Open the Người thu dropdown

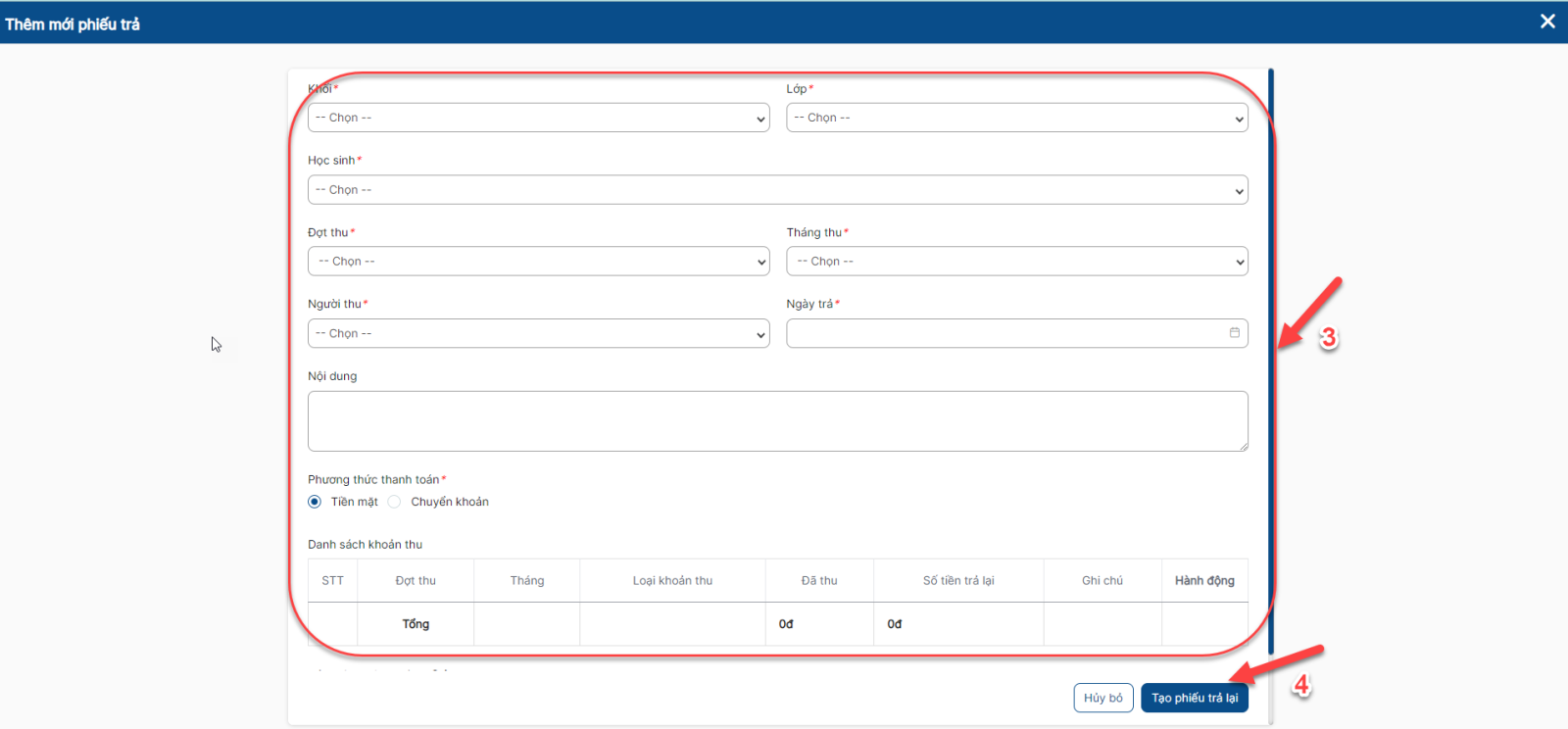click(539, 333)
